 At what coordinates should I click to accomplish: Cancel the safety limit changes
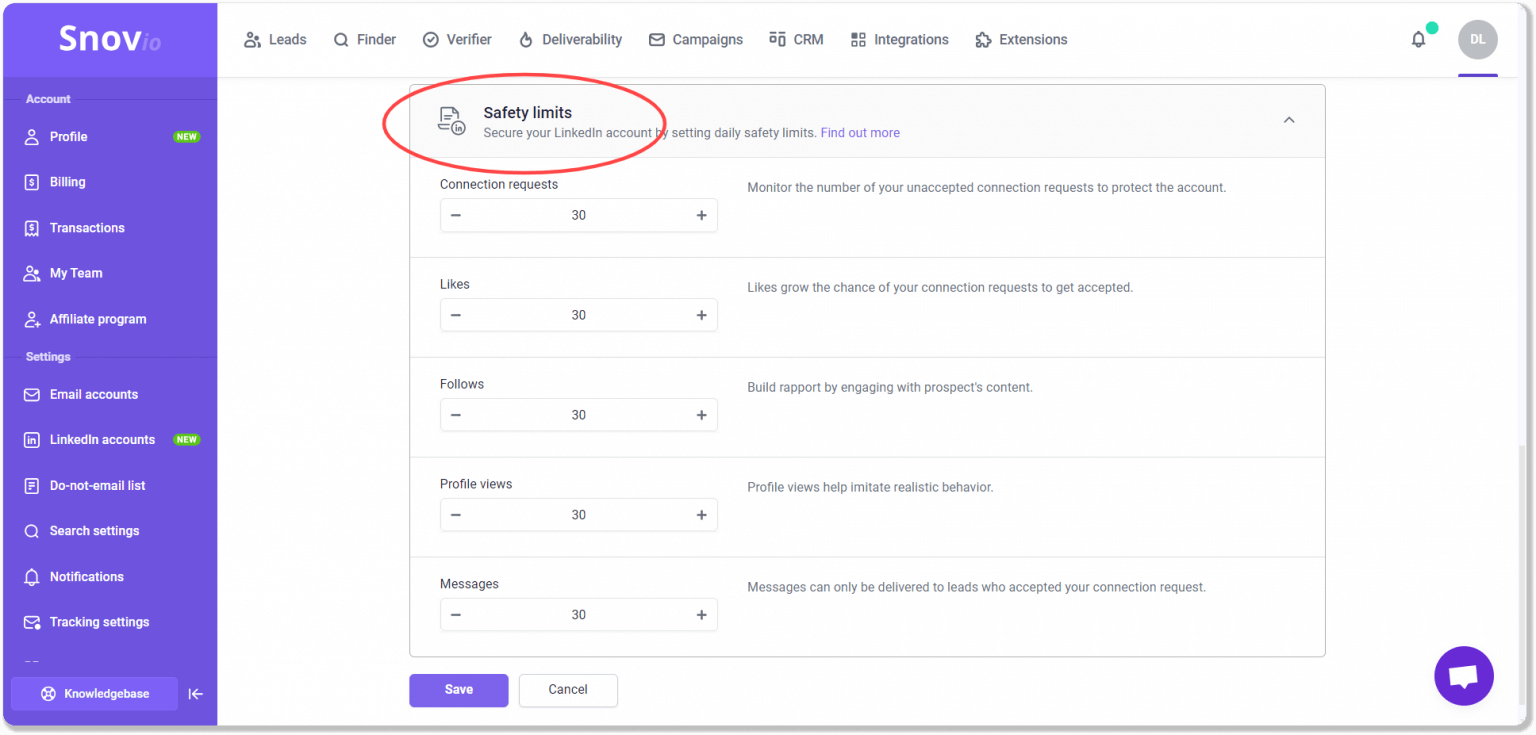point(567,690)
